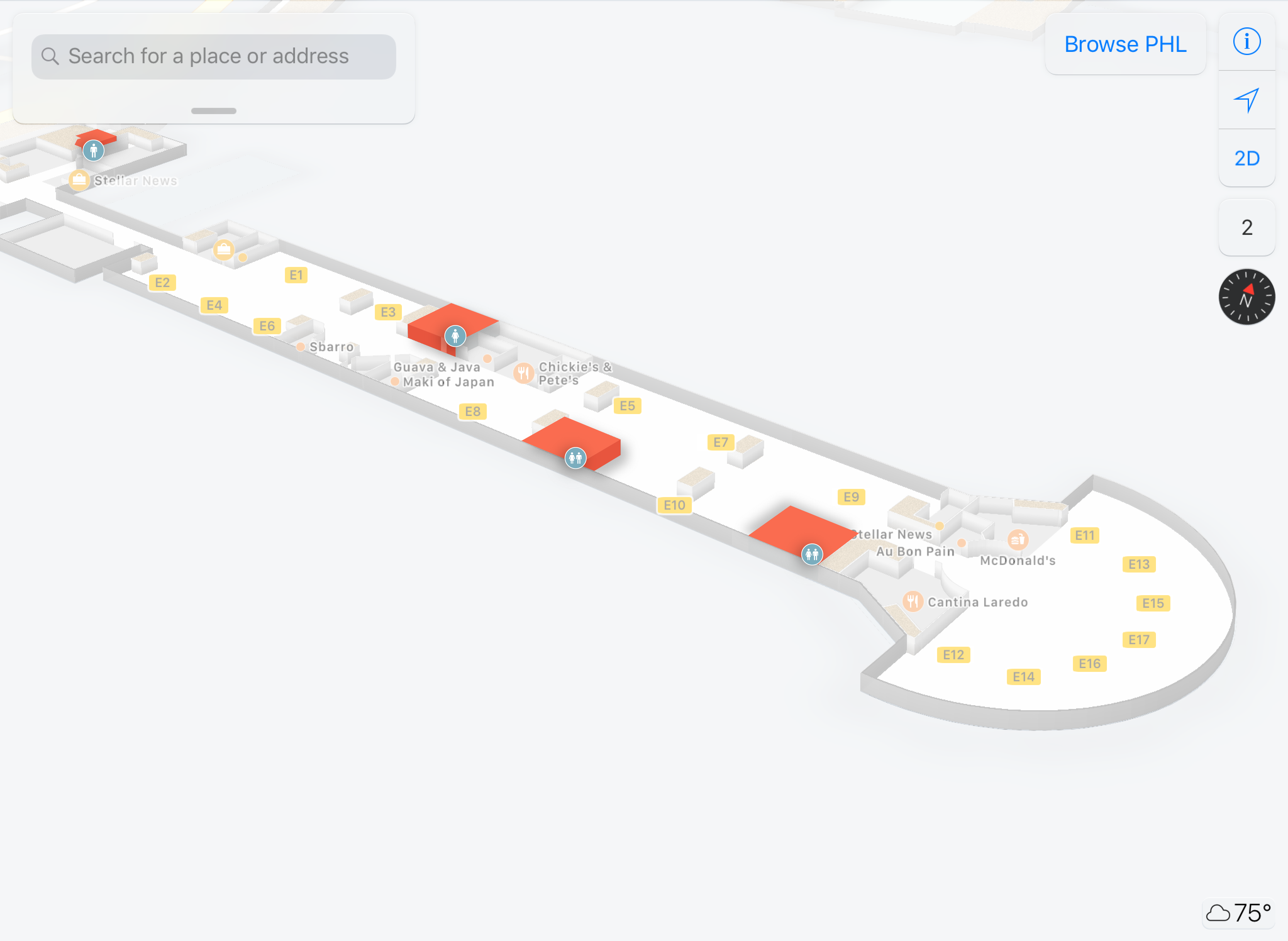Image resolution: width=1288 pixels, height=941 pixels.
Task: Select the restroom icon near gate E10
Action: (575, 457)
